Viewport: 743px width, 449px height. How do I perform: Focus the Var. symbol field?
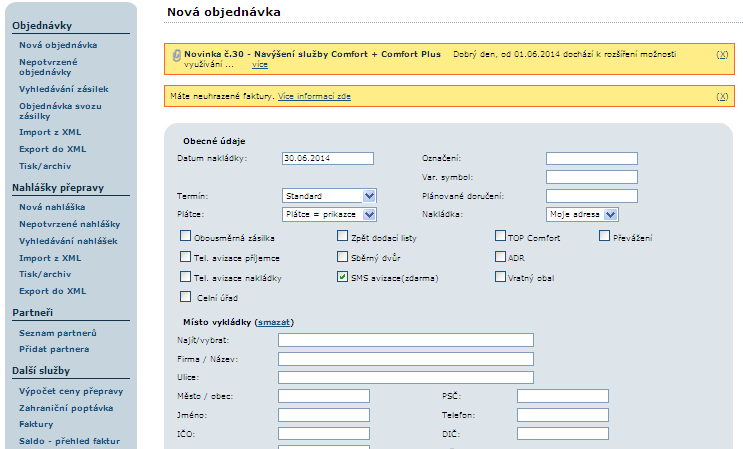592,177
